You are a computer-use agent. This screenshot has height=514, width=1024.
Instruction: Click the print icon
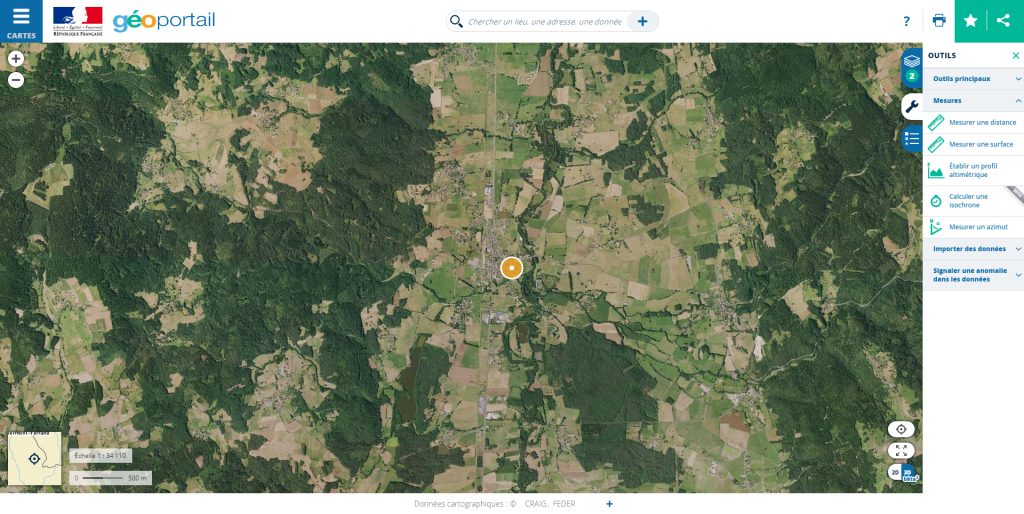point(939,21)
